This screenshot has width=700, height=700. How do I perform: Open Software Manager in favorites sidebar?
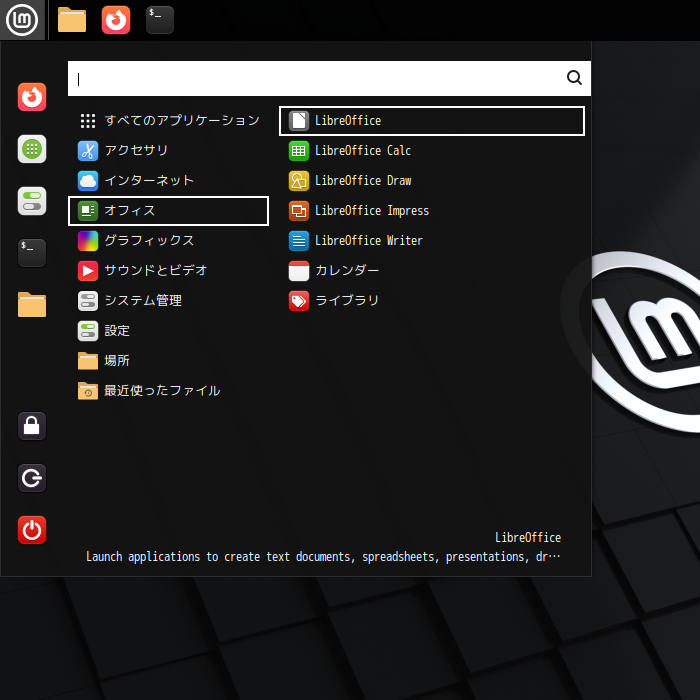tap(32, 149)
